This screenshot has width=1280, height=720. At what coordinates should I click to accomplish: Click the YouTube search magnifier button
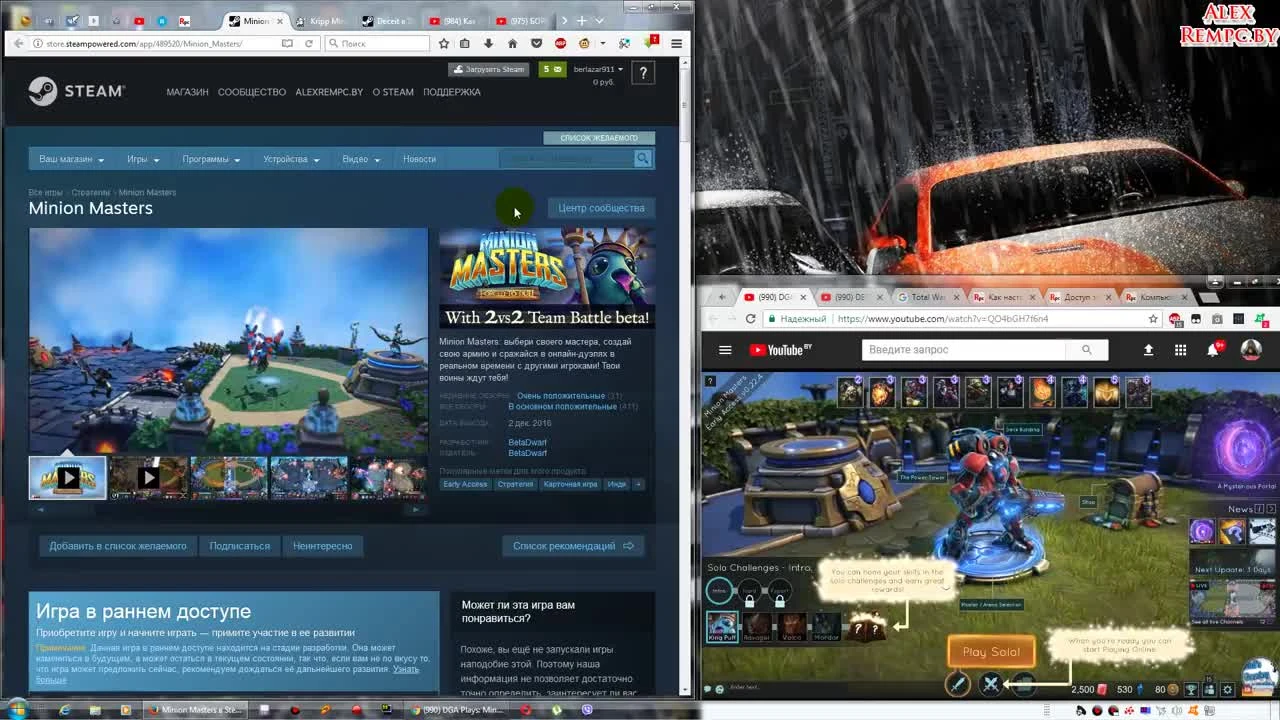coord(1086,350)
